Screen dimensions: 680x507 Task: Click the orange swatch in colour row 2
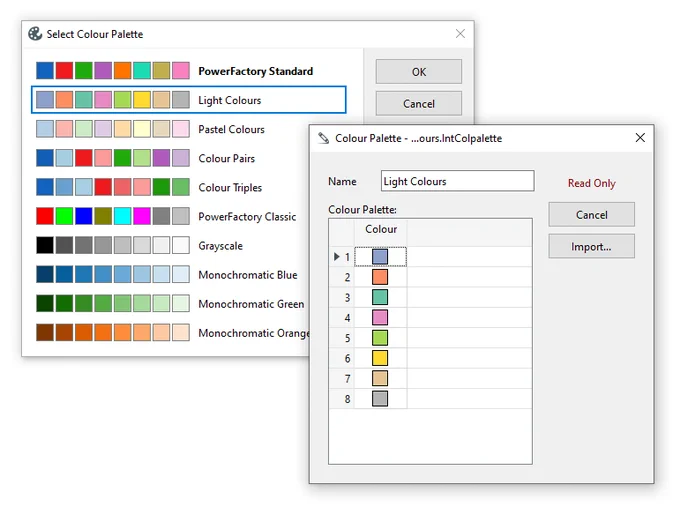pyautogui.click(x=380, y=277)
